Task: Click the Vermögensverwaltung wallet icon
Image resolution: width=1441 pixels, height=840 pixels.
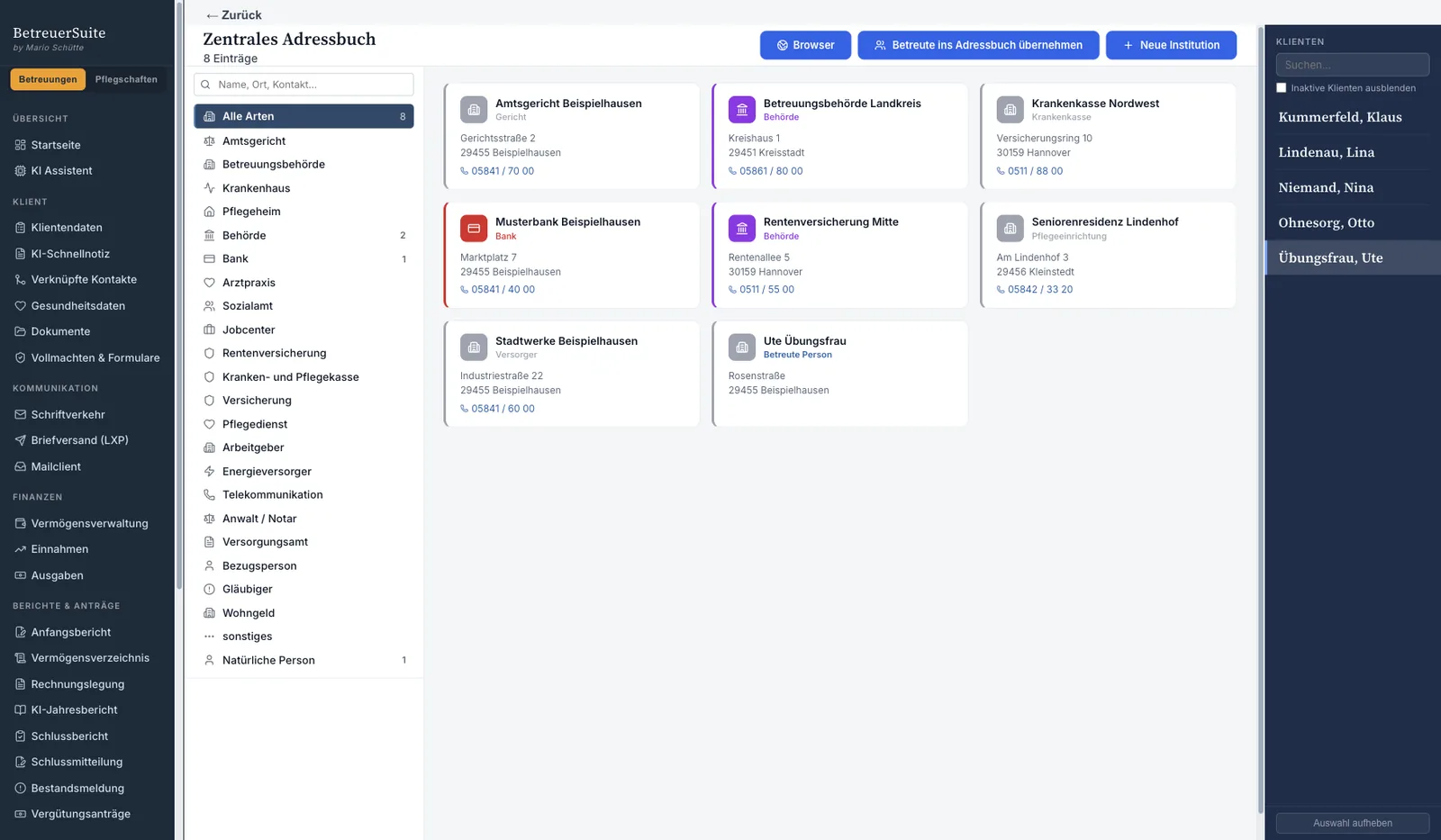Action: 21,523
